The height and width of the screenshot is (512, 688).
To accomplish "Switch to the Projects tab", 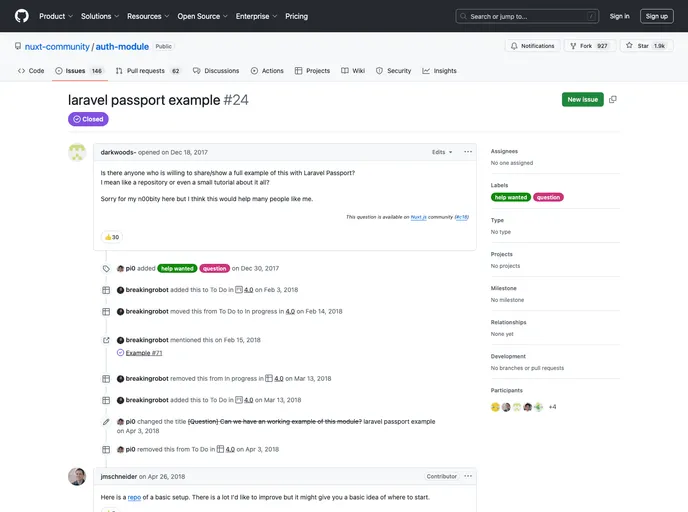I will click(312, 71).
